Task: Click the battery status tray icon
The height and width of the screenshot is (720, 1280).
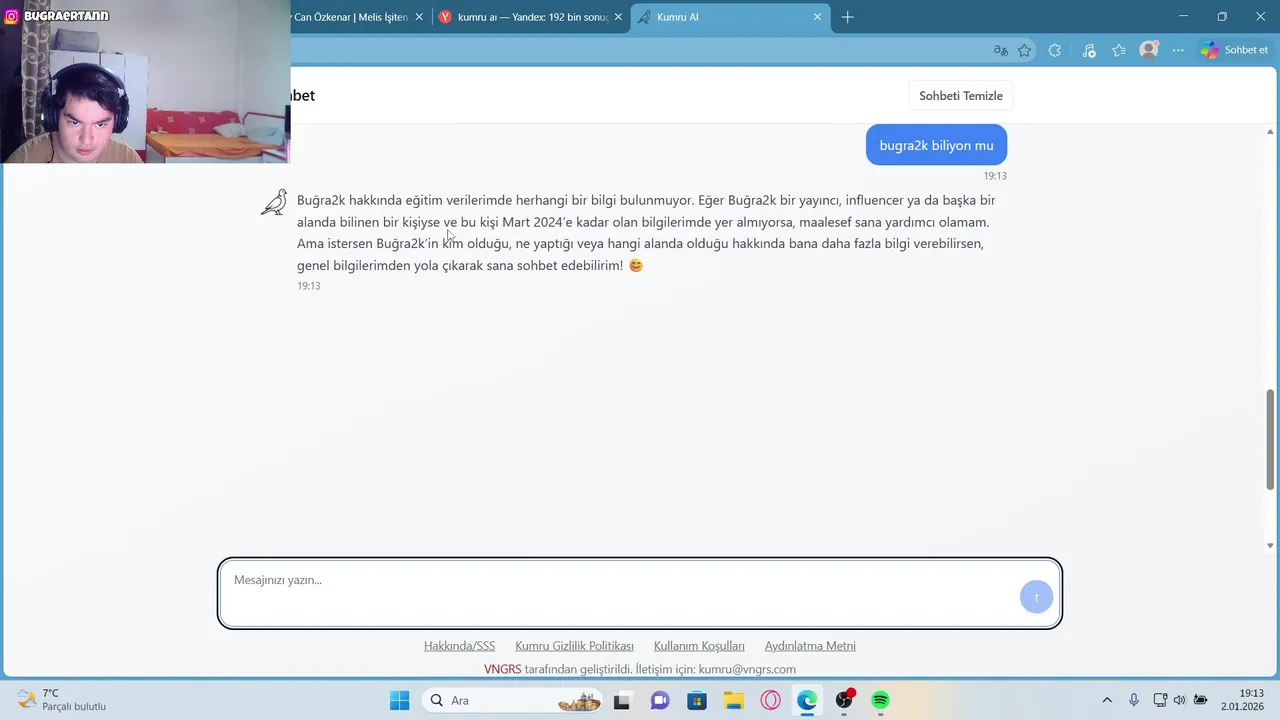Action: [1200, 700]
